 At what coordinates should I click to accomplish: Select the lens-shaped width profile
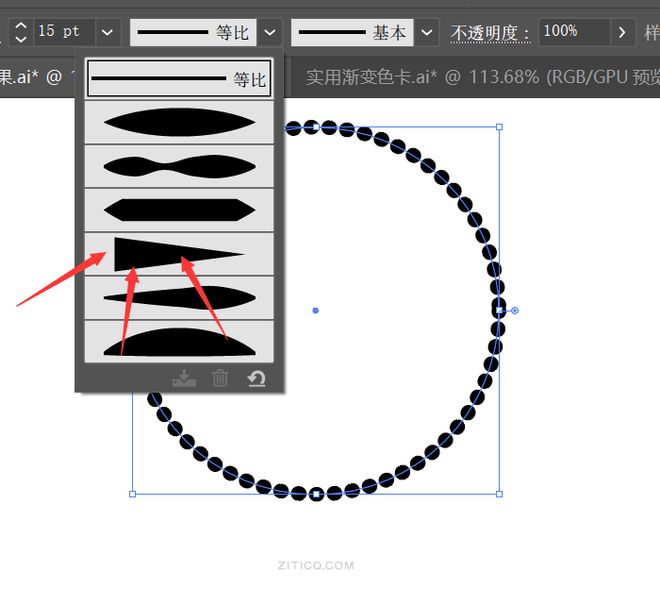click(179, 122)
